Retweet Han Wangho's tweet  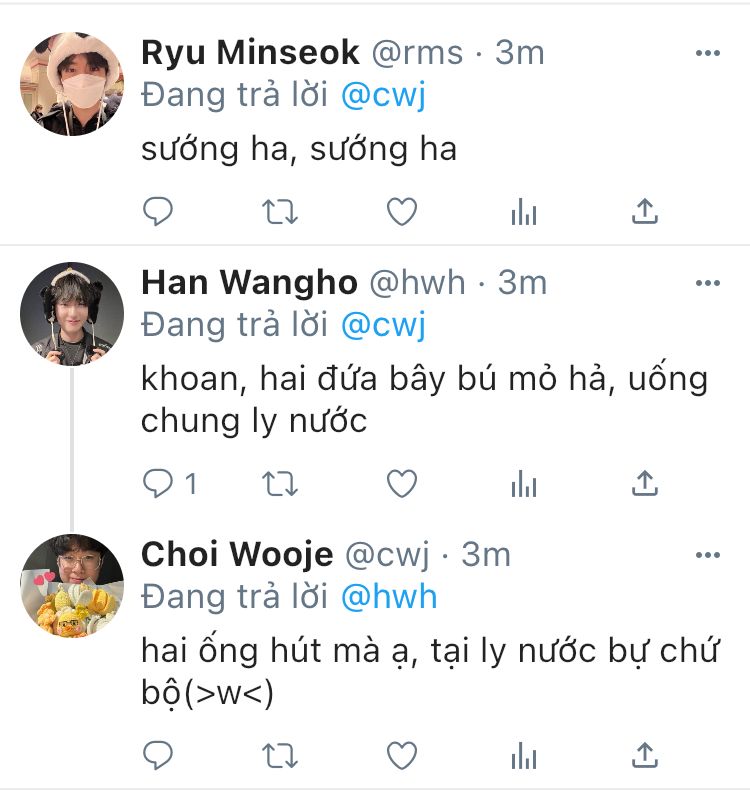280,484
